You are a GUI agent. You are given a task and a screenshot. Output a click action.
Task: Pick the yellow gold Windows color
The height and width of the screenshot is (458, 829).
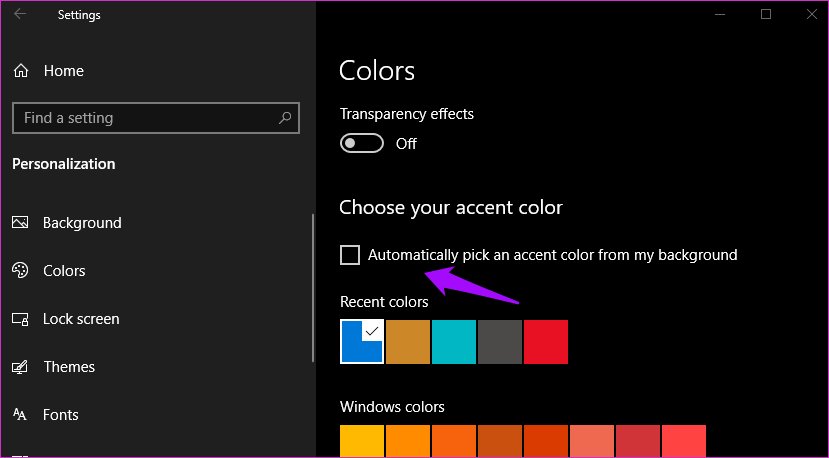(362, 441)
